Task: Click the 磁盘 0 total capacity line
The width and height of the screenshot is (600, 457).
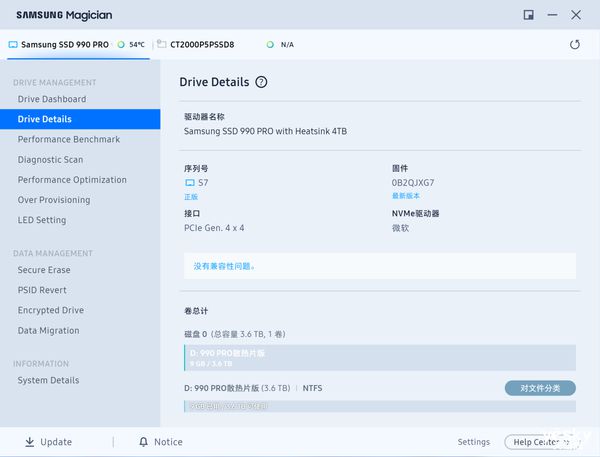Action: [235, 334]
